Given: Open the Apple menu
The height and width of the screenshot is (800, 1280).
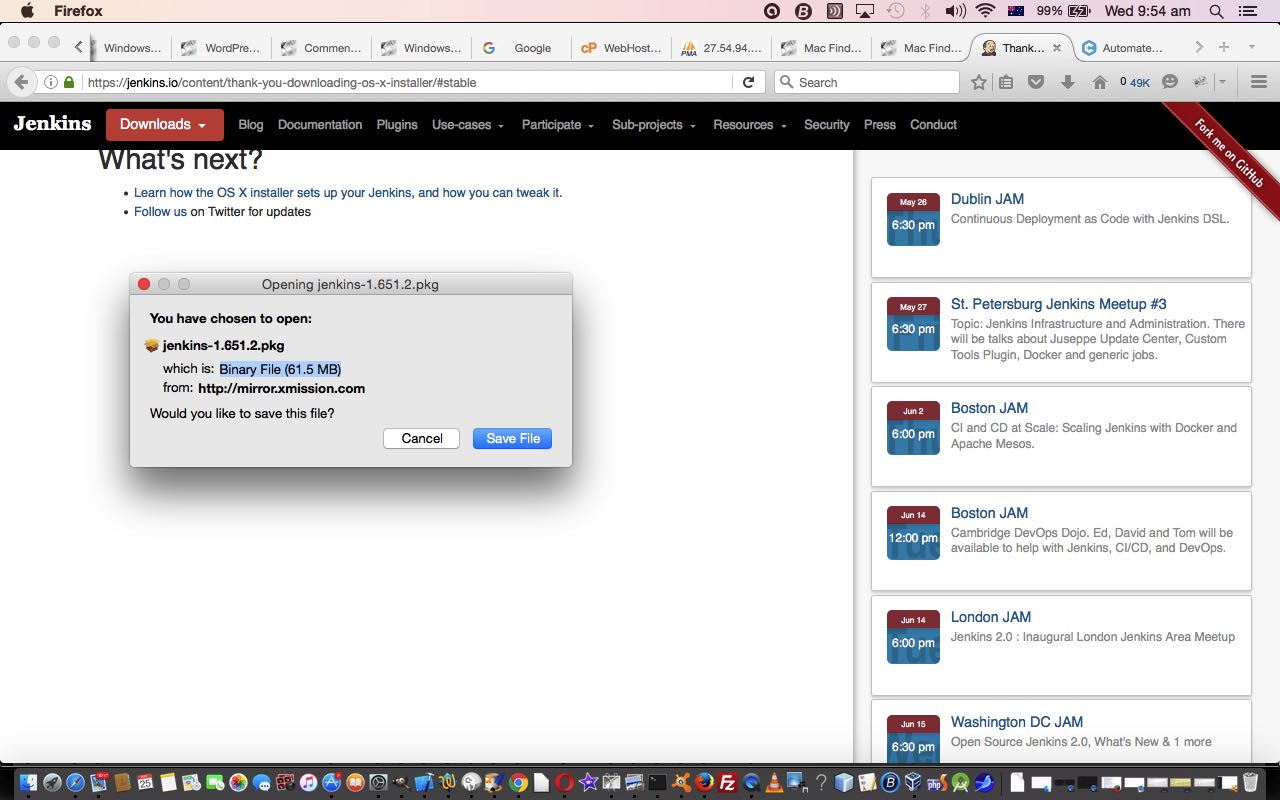Looking at the screenshot, I should pos(27,11).
